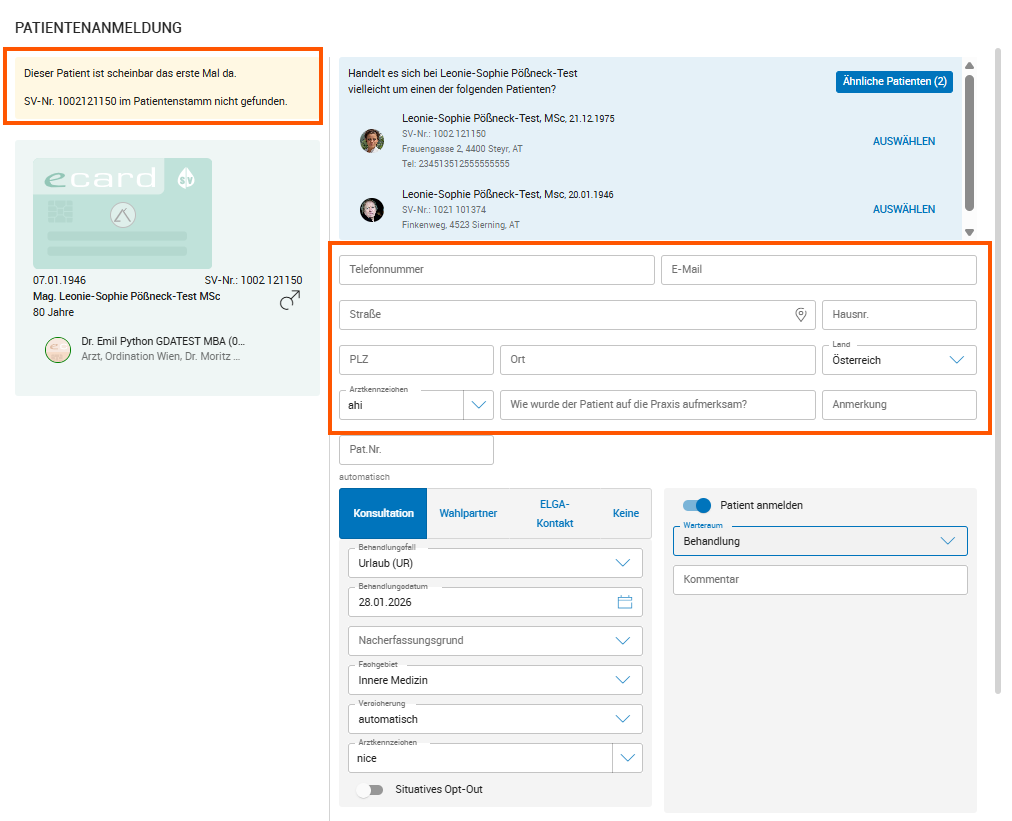Click Dr. Emil Python doctor avatar

pyautogui.click(x=58, y=349)
